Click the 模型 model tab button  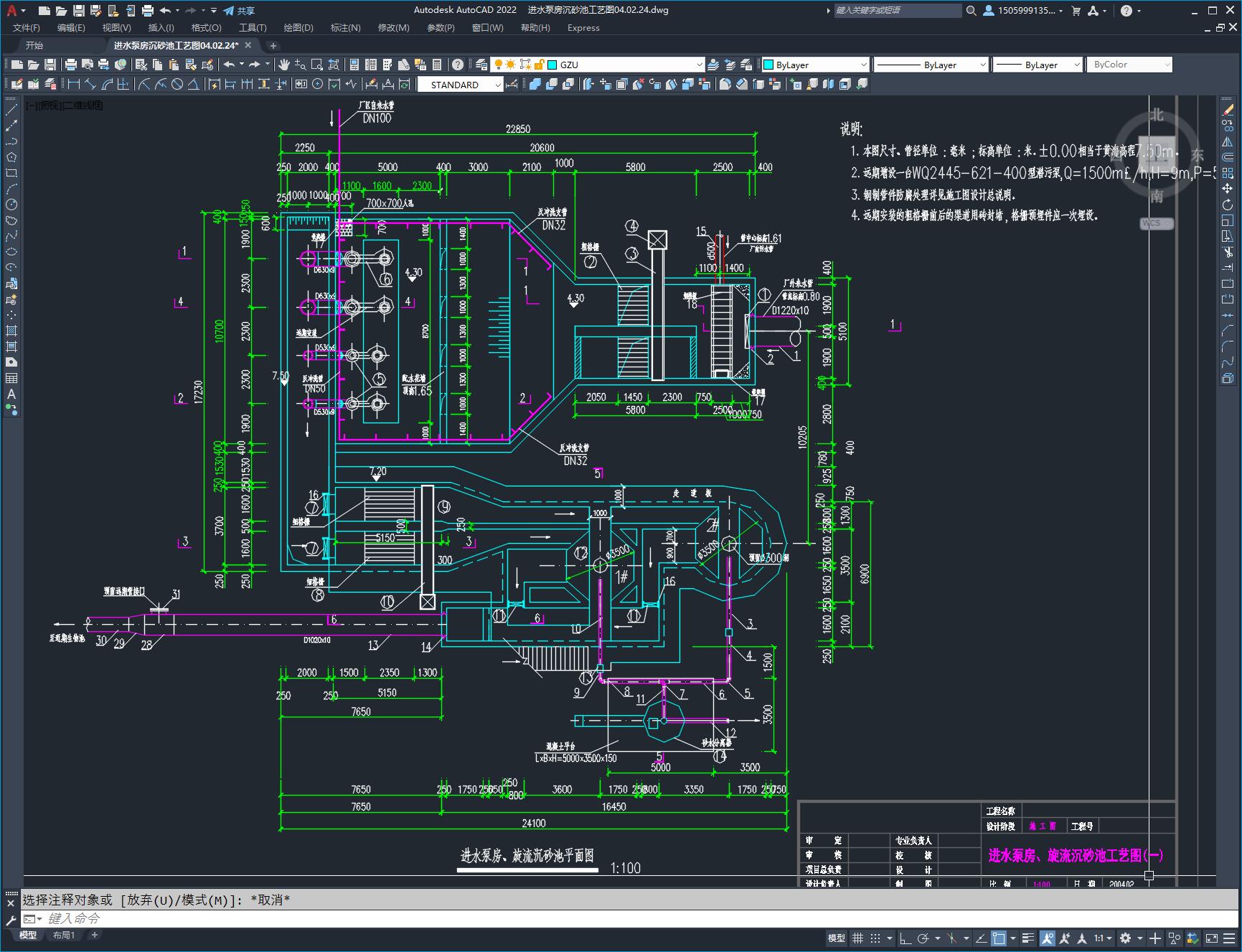(x=28, y=935)
